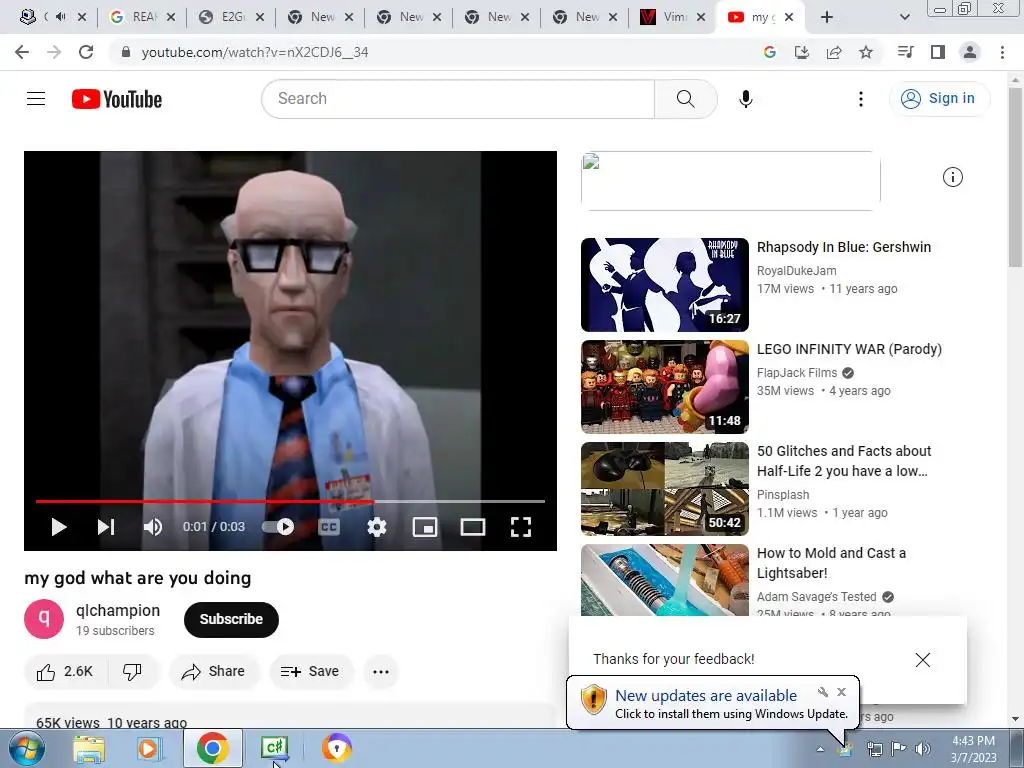Go to YouTube home via logo
1024x768 pixels.
[x=117, y=99]
